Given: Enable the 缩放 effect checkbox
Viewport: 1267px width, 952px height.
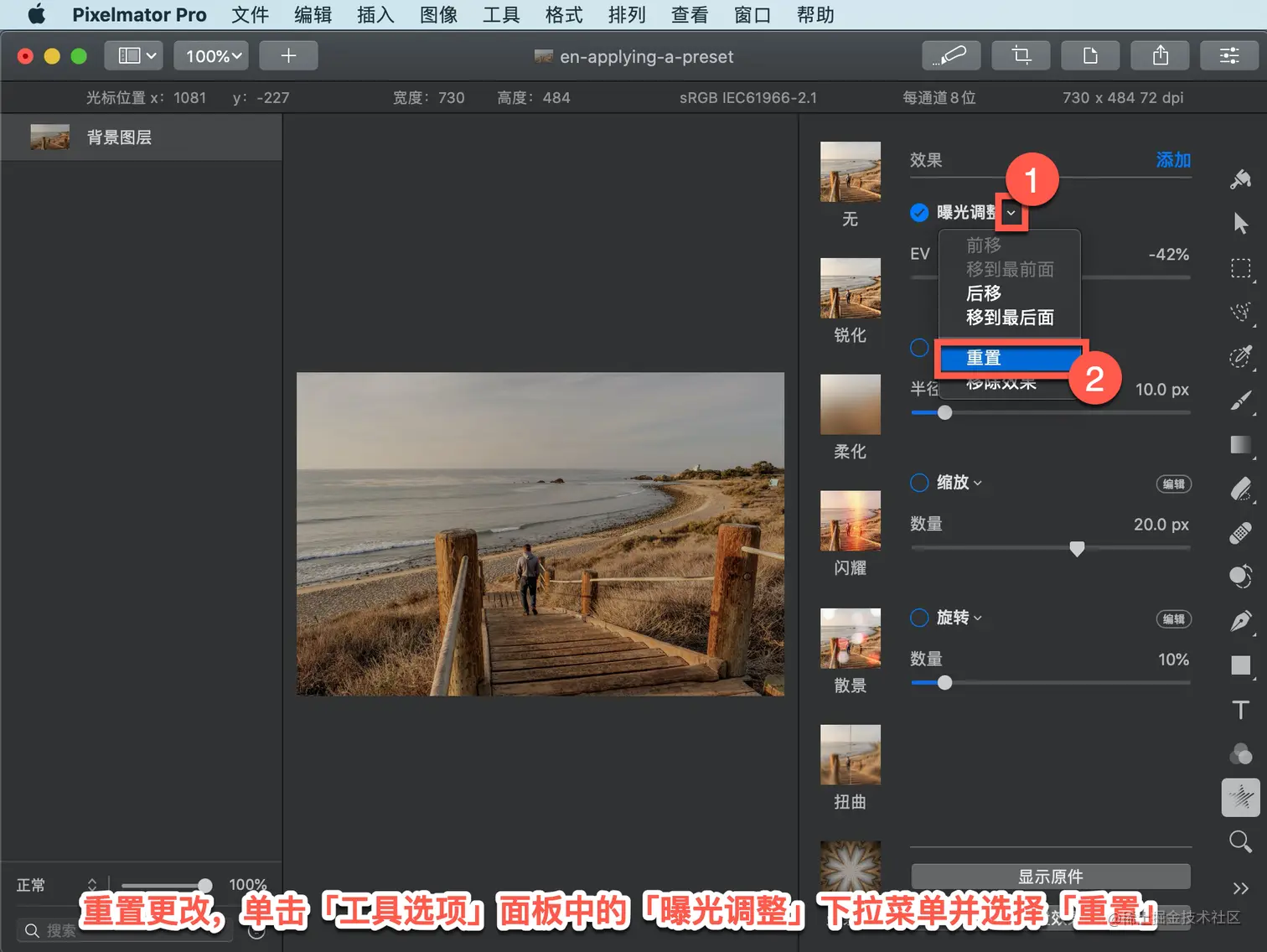Looking at the screenshot, I should tap(919, 483).
